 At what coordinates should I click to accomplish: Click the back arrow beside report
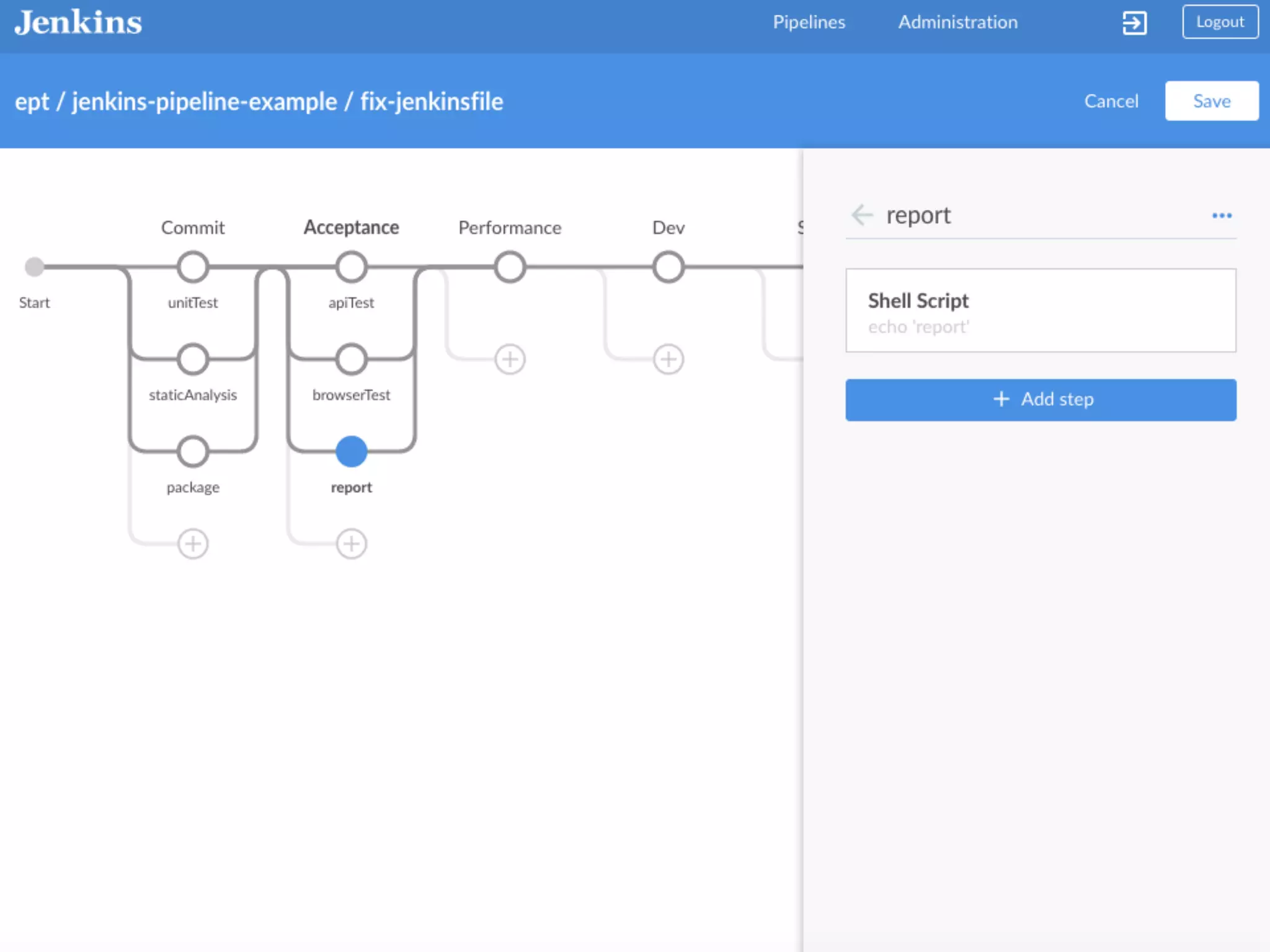[862, 215]
